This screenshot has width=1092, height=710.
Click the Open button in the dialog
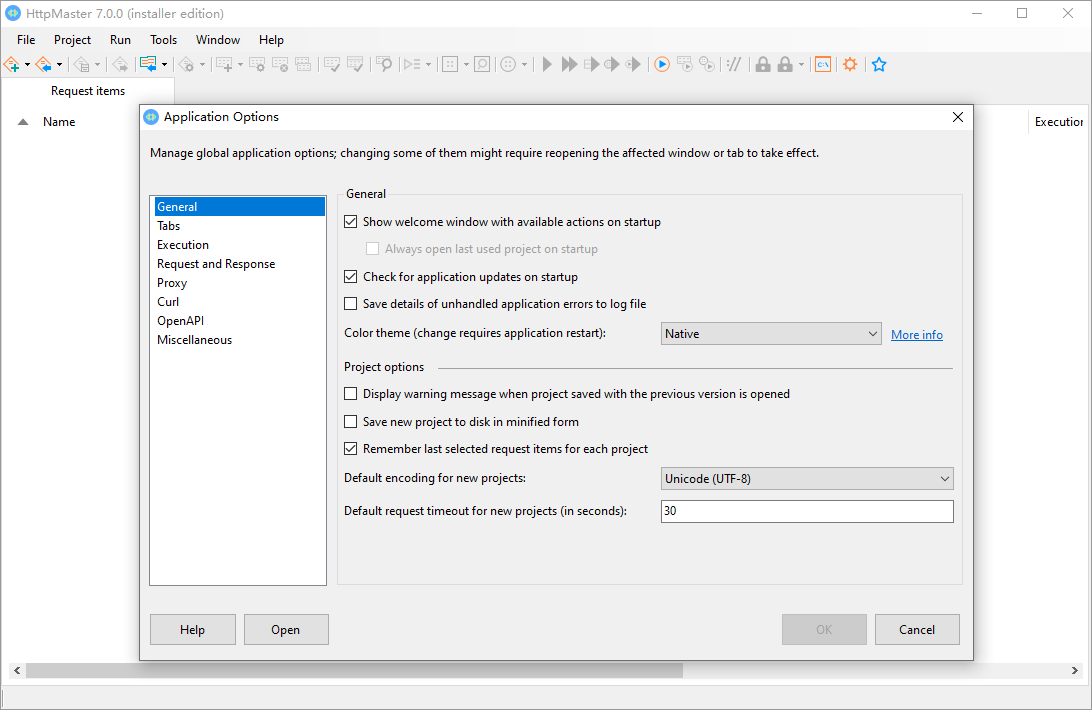286,630
